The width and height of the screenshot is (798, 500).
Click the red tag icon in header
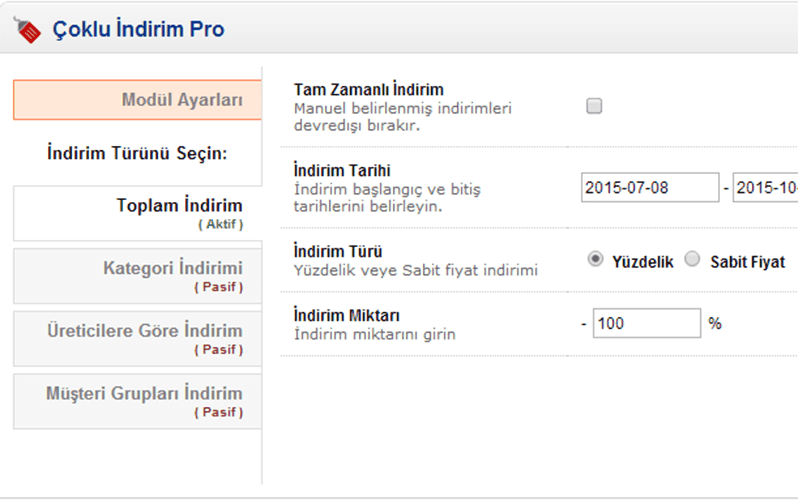click(27, 30)
